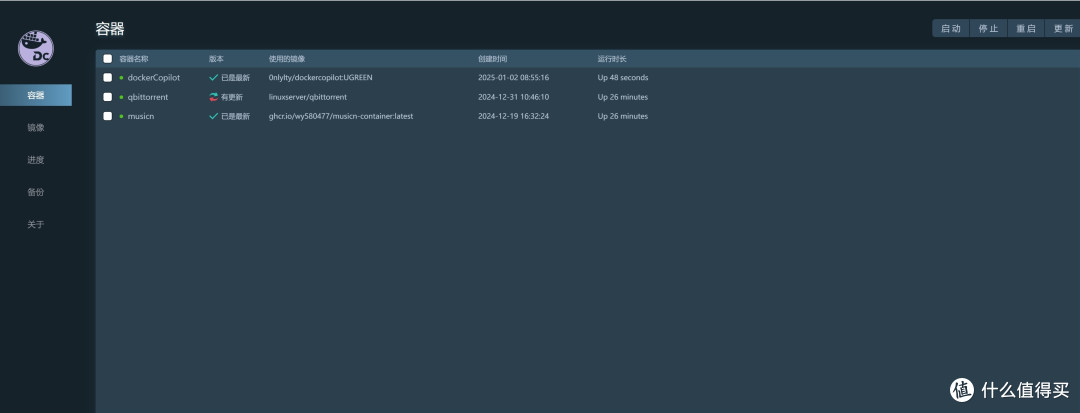The height and width of the screenshot is (413, 1080).
Task: Check the box for dockerCopilot container
Action: pyautogui.click(x=107, y=78)
